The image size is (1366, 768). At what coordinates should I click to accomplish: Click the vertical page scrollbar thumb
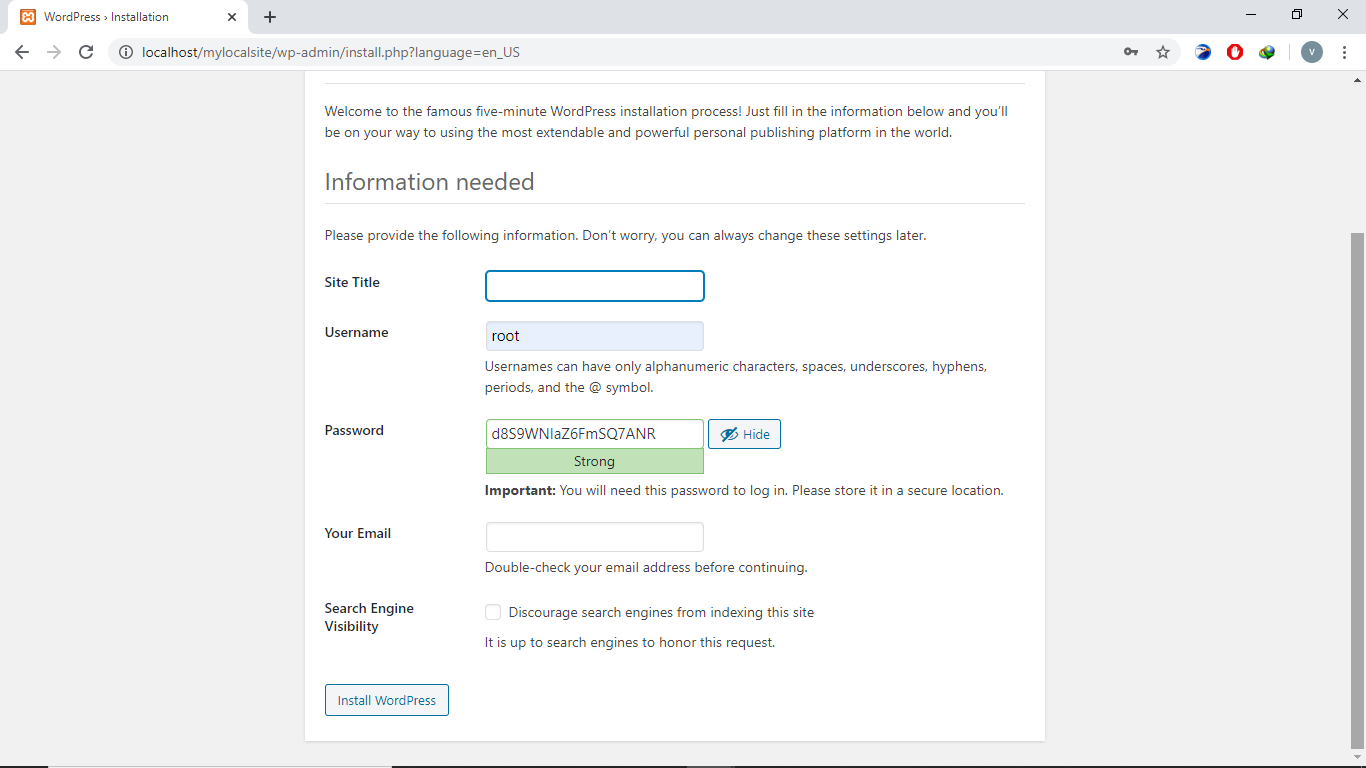[x=1357, y=490]
